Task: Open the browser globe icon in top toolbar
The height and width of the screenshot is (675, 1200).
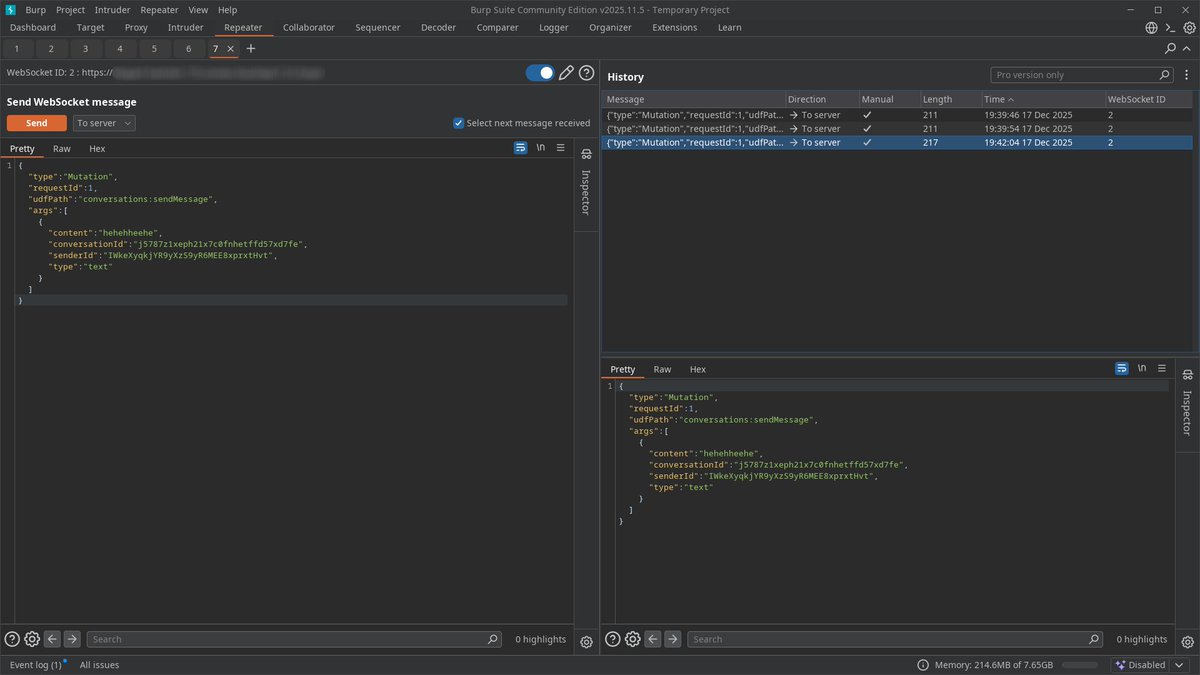Action: (x=1152, y=28)
